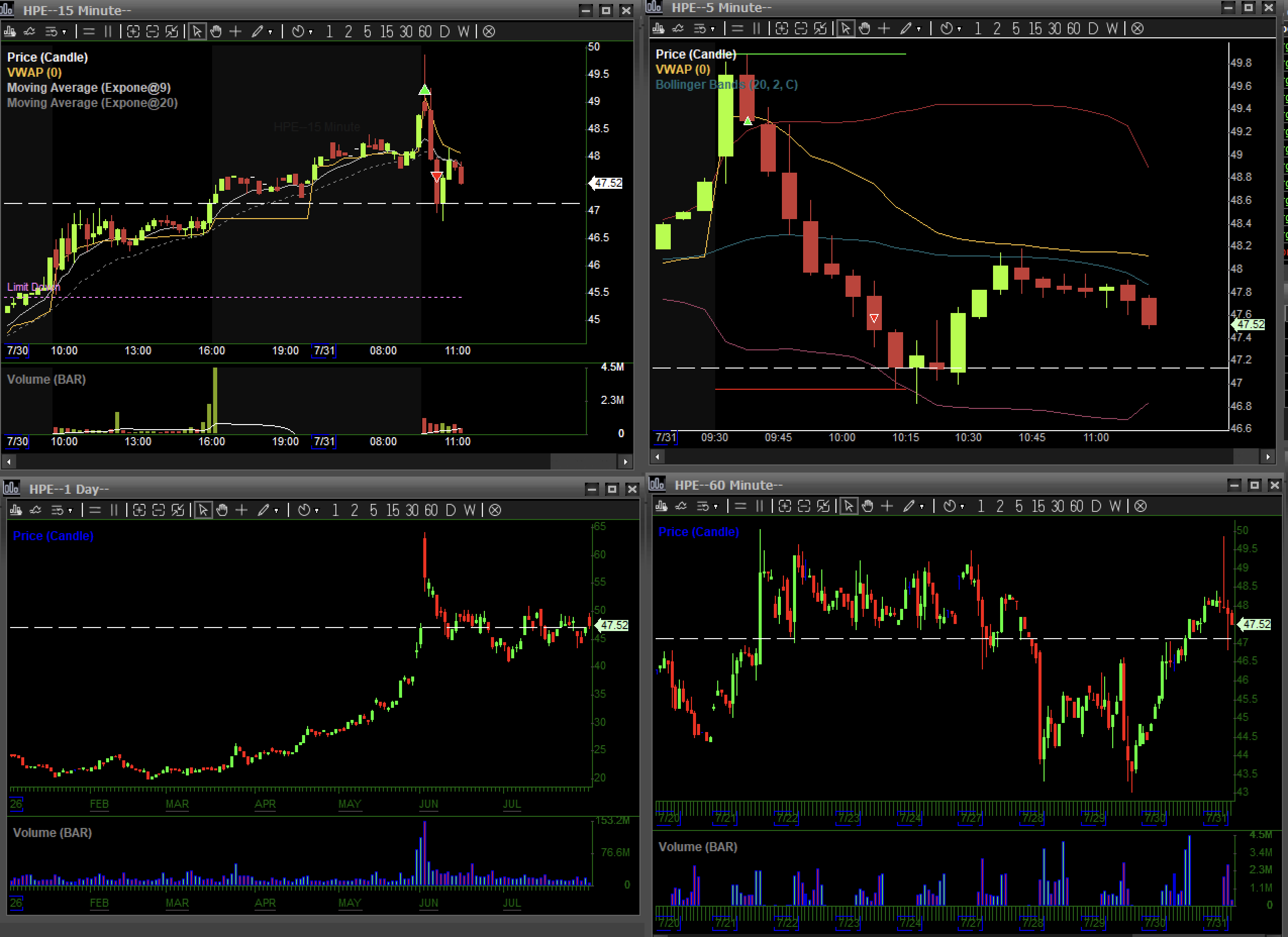Switch 5 Minute chart to daily D interval

[1093, 28]
